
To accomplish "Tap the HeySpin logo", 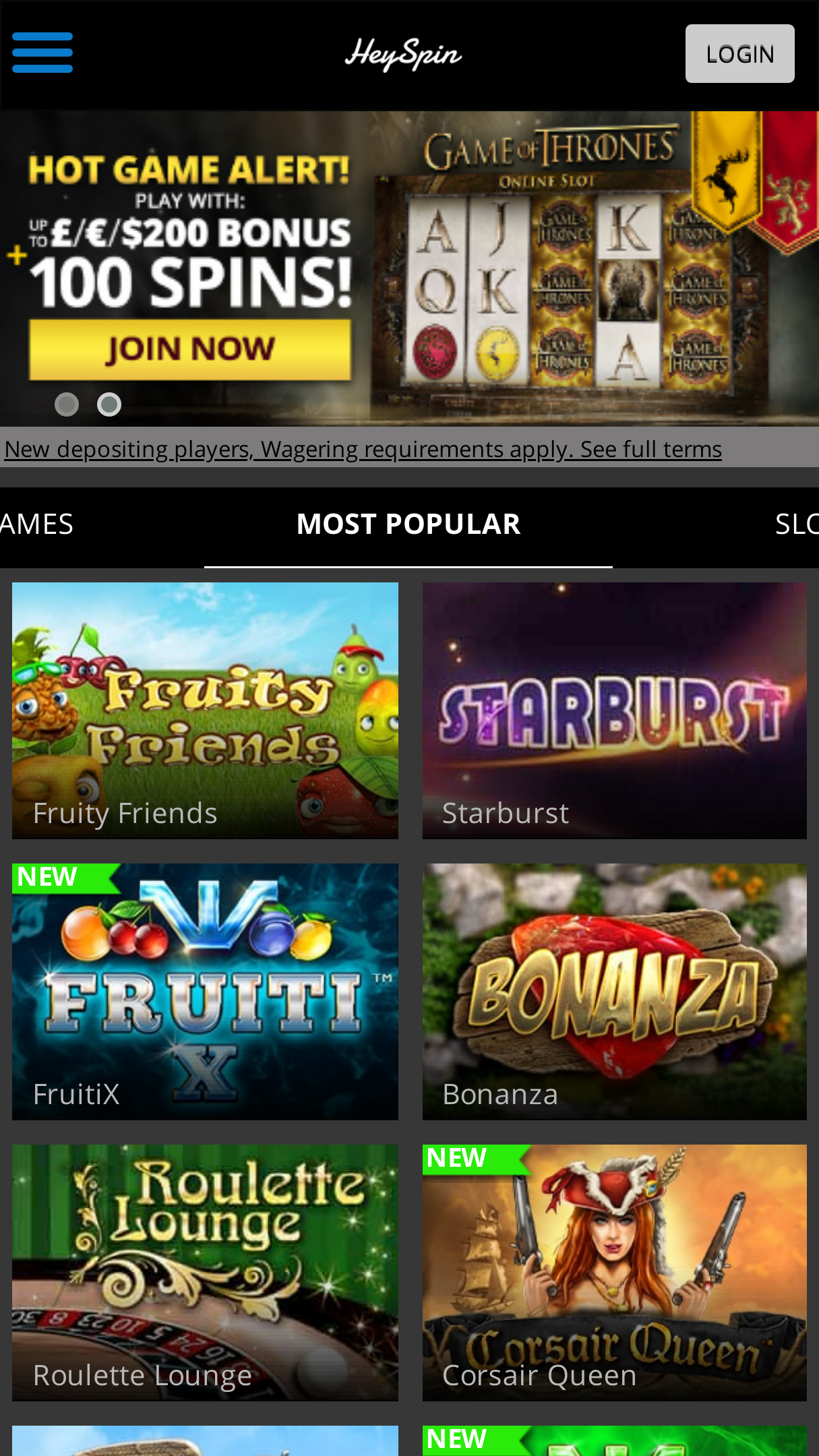I will click(x=403, y=54).
